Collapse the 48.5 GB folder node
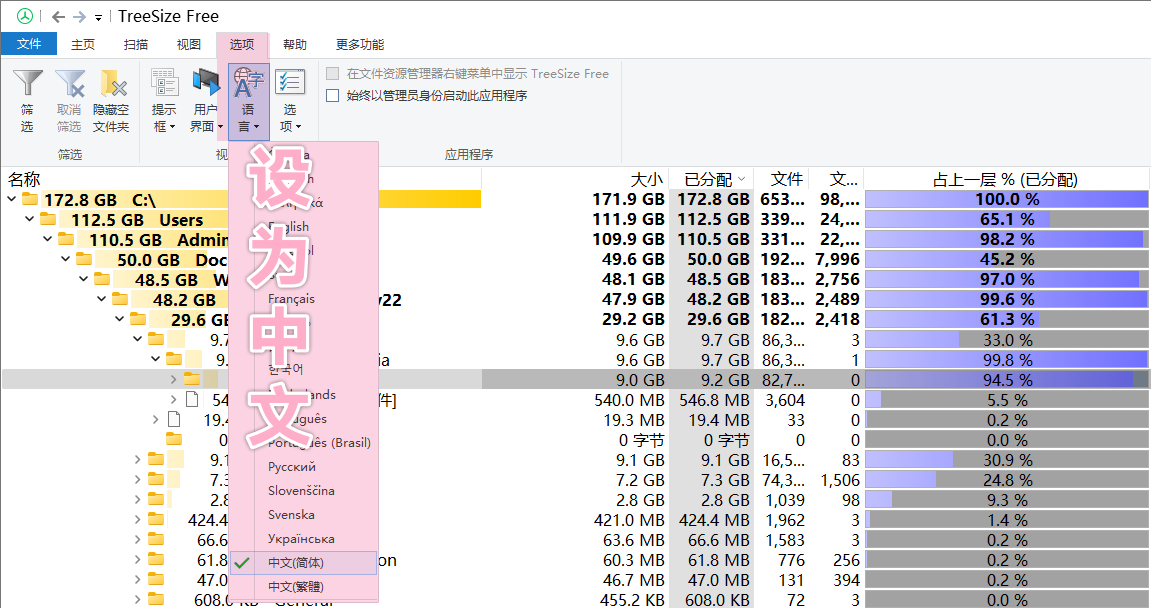 pyautogui.click(x=84, y=279)
